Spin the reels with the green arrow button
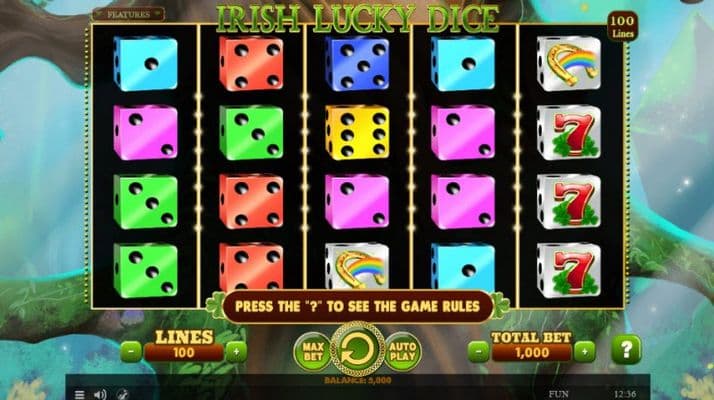The width and height of the screenshot is (714, 400). click(x=357, y=350)
